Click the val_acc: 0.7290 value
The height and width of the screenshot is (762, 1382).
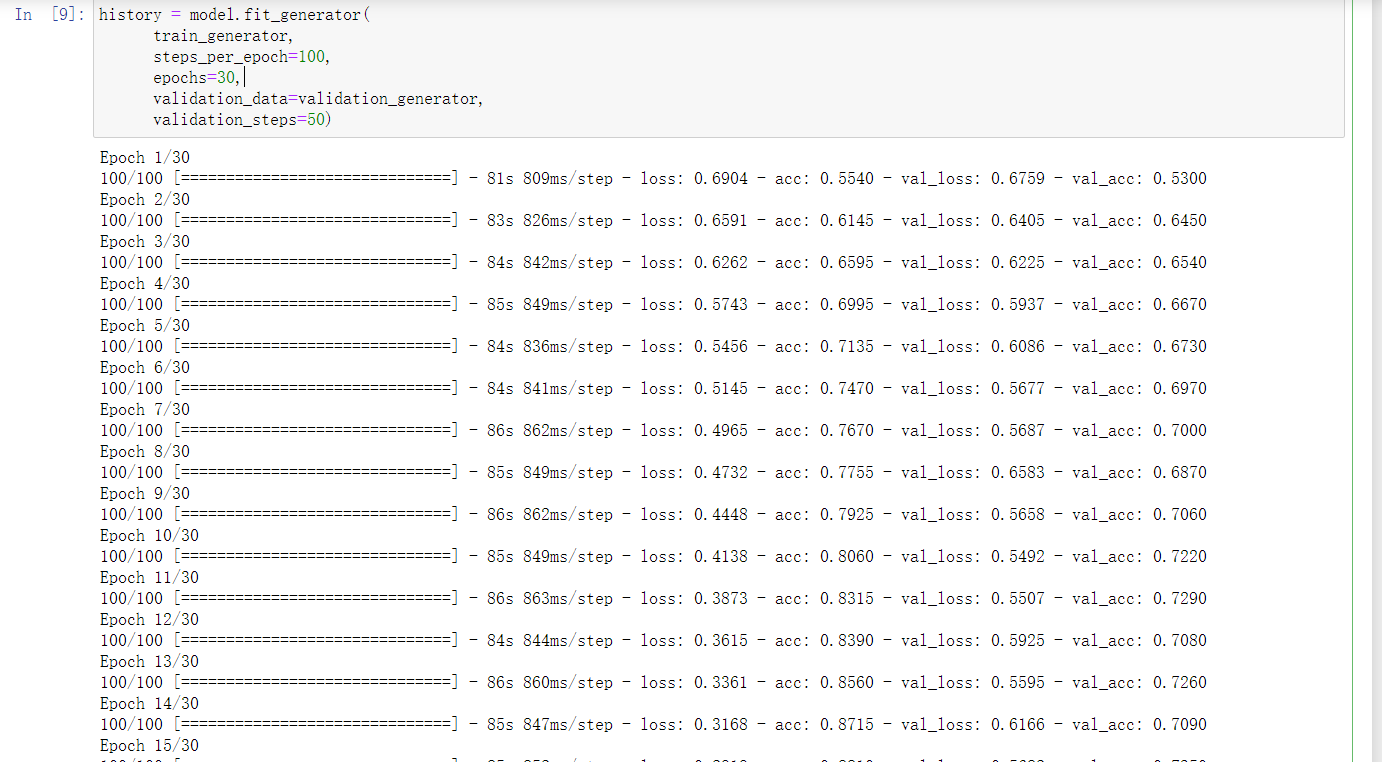point(1139,599)
